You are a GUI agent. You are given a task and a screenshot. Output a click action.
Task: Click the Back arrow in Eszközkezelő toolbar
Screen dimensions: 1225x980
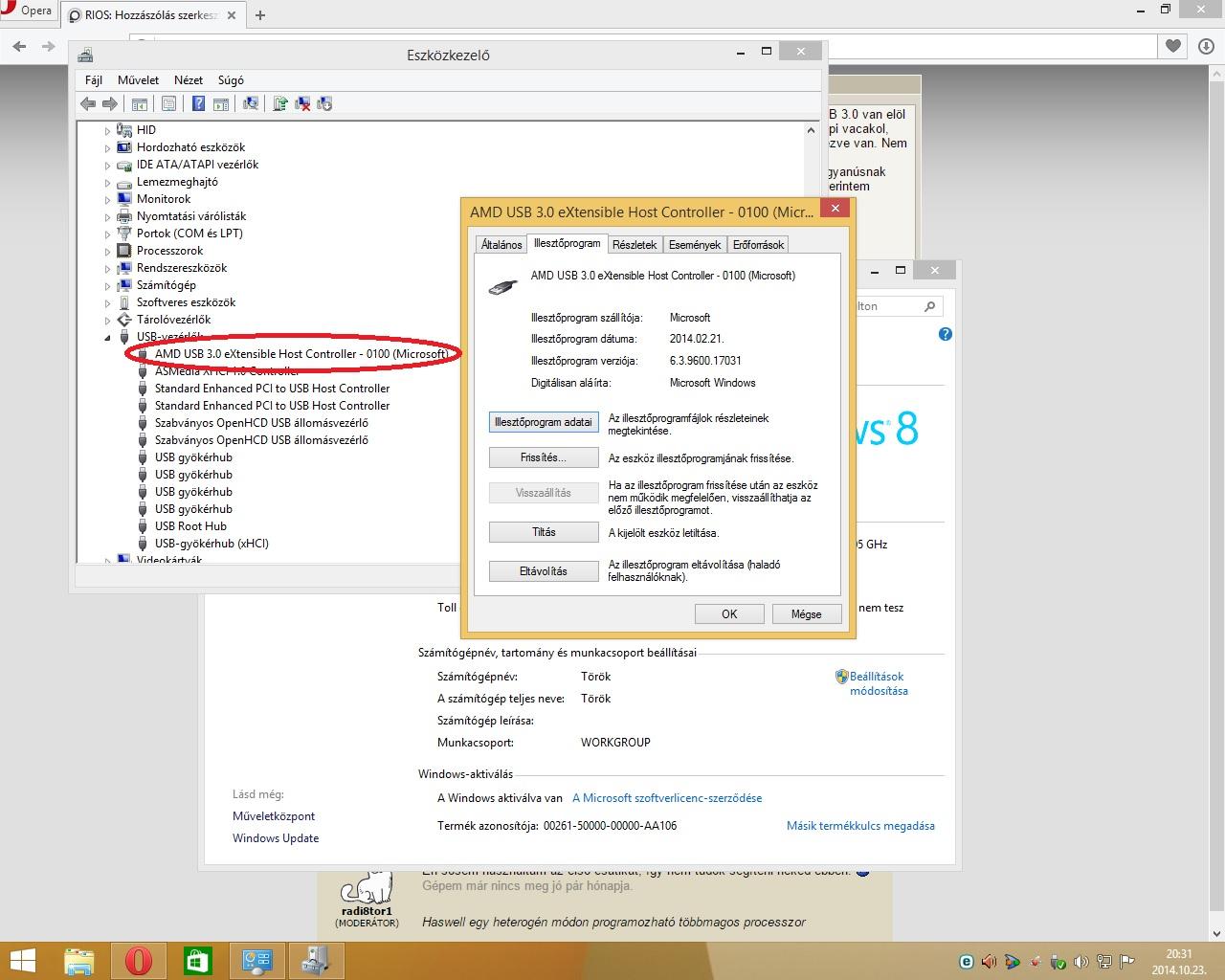(88, 103)
